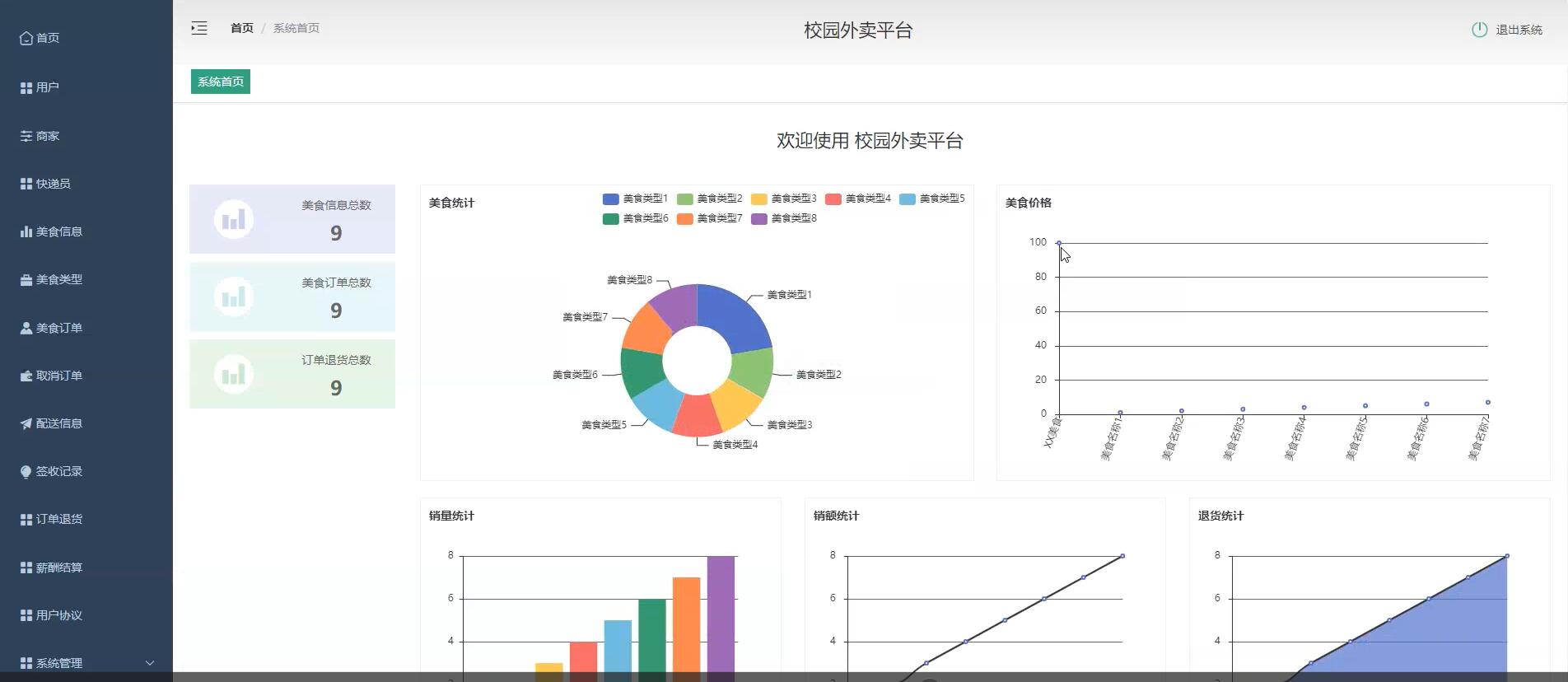The height and width of the screenshot is (682, 1568).
Task: Click the top data point in 销额统计 chart
Action: [1122, 556]
